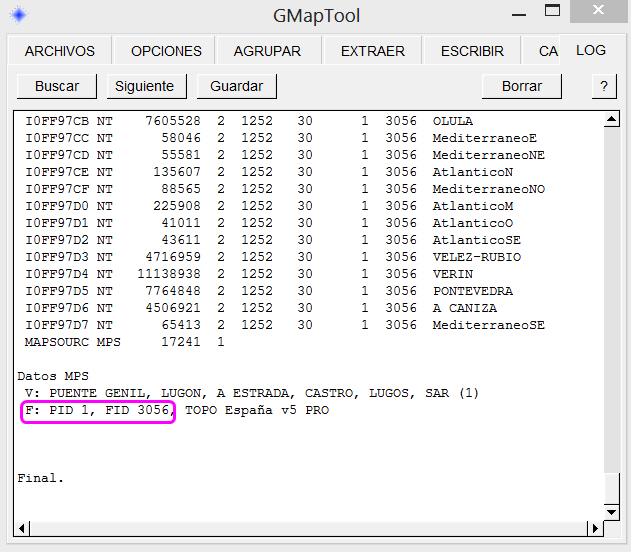Click the log's scroll down arrow
631x552 pixels.
(x=611, y=512)
